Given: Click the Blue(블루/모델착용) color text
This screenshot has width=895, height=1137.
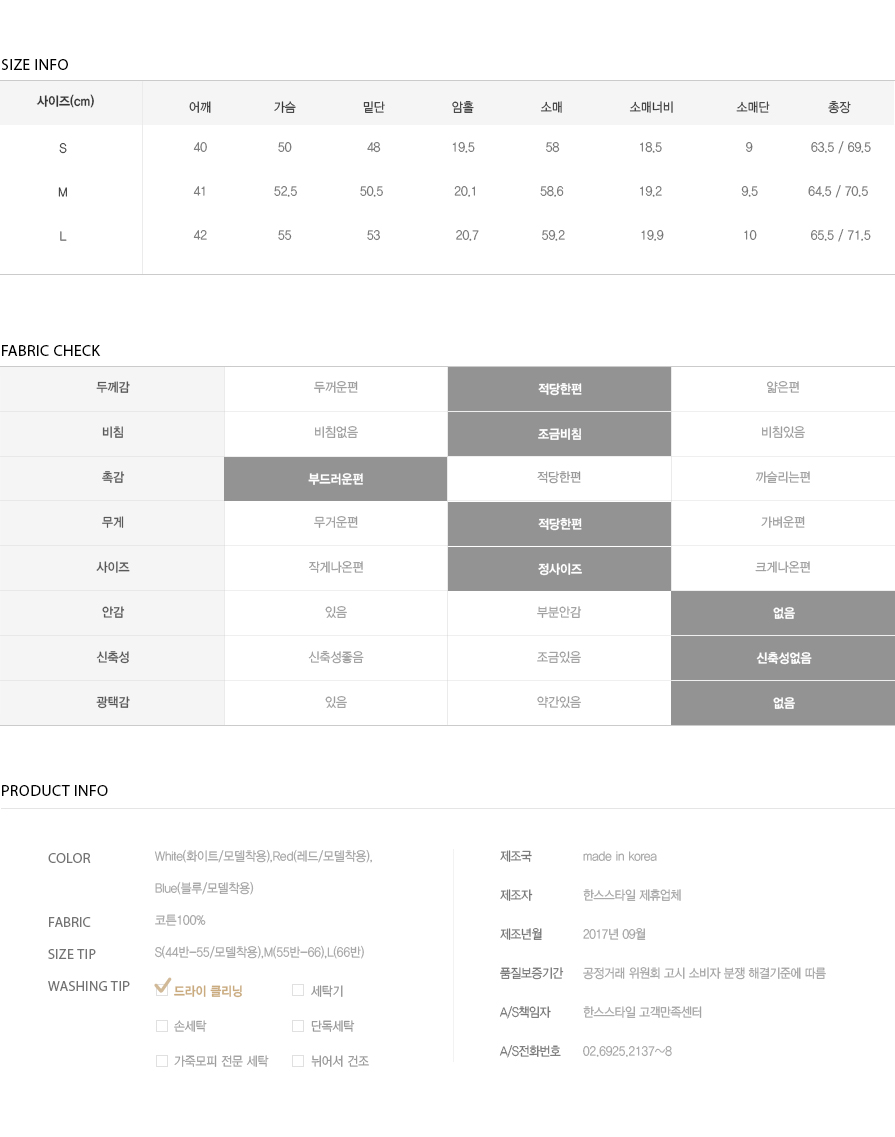Looking at the screenshot, I should [x=204, y=888].
